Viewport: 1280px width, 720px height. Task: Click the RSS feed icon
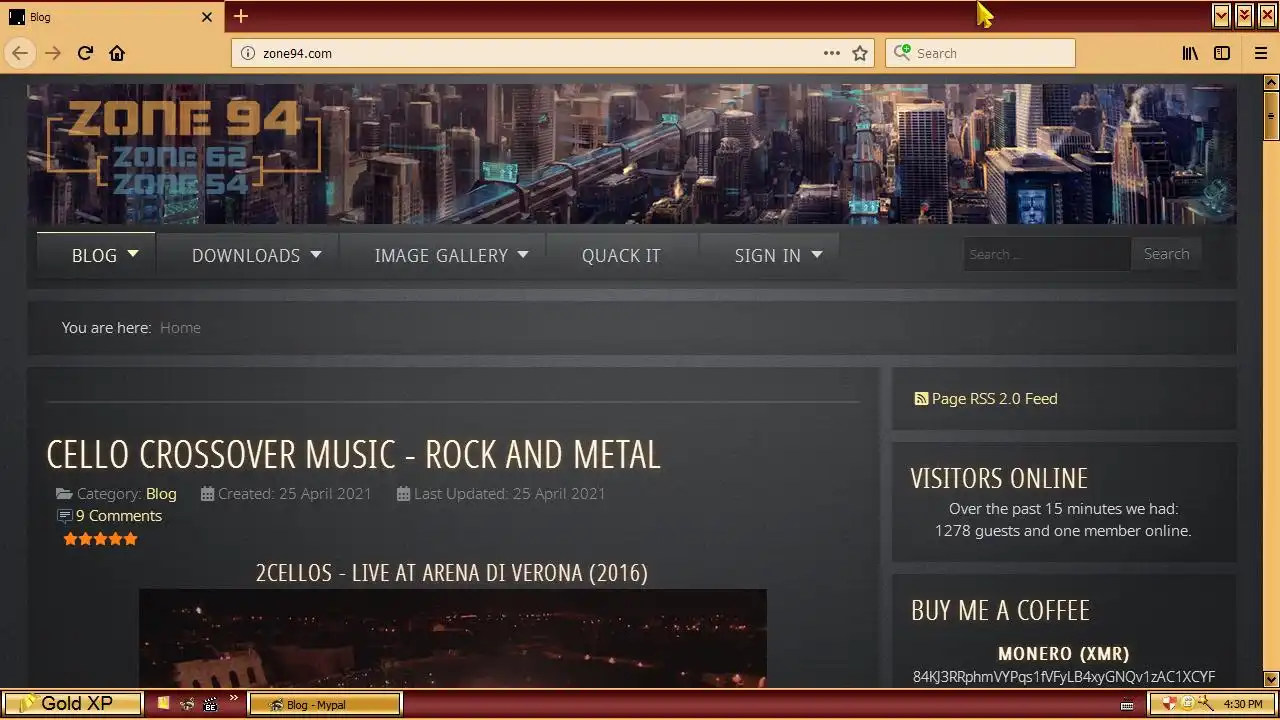point(921,399)
